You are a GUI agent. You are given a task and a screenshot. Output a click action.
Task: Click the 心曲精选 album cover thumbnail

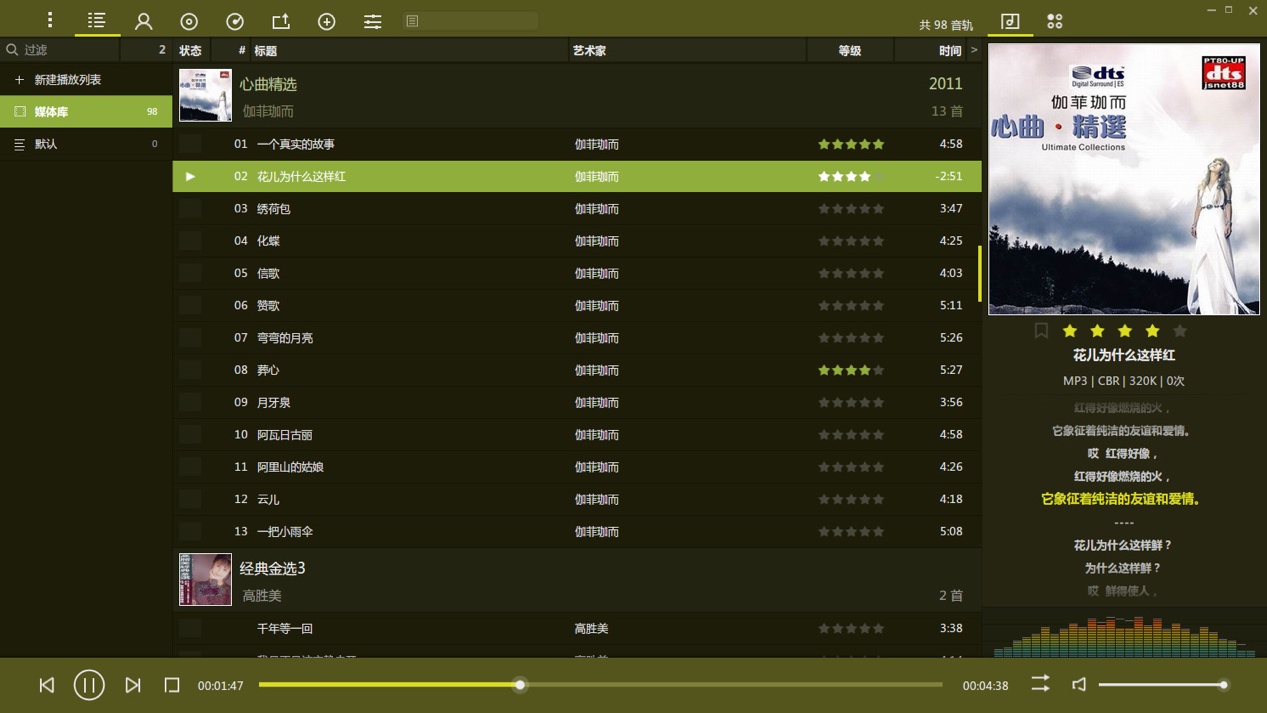[x=205, y=96]
